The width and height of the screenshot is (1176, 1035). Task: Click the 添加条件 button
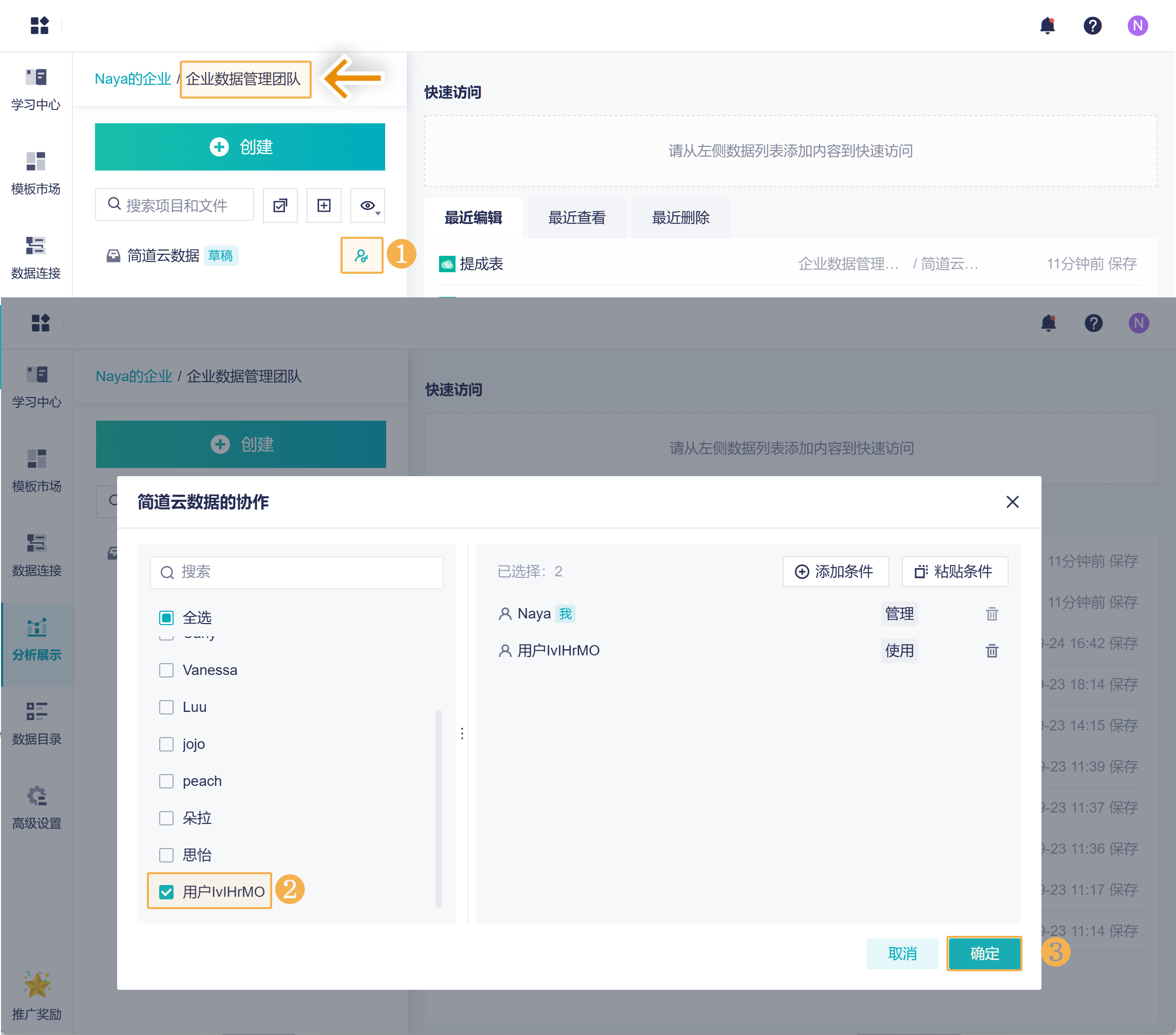click(x=835, y=571)
